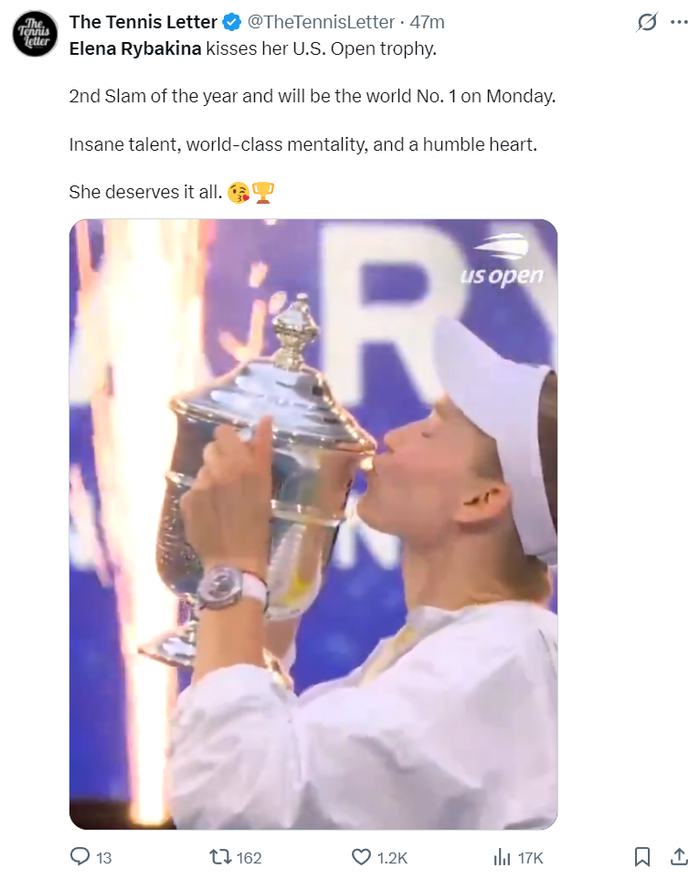Click the 1.2K likes count
700x879 pixels.
click(x=392, y=858)
